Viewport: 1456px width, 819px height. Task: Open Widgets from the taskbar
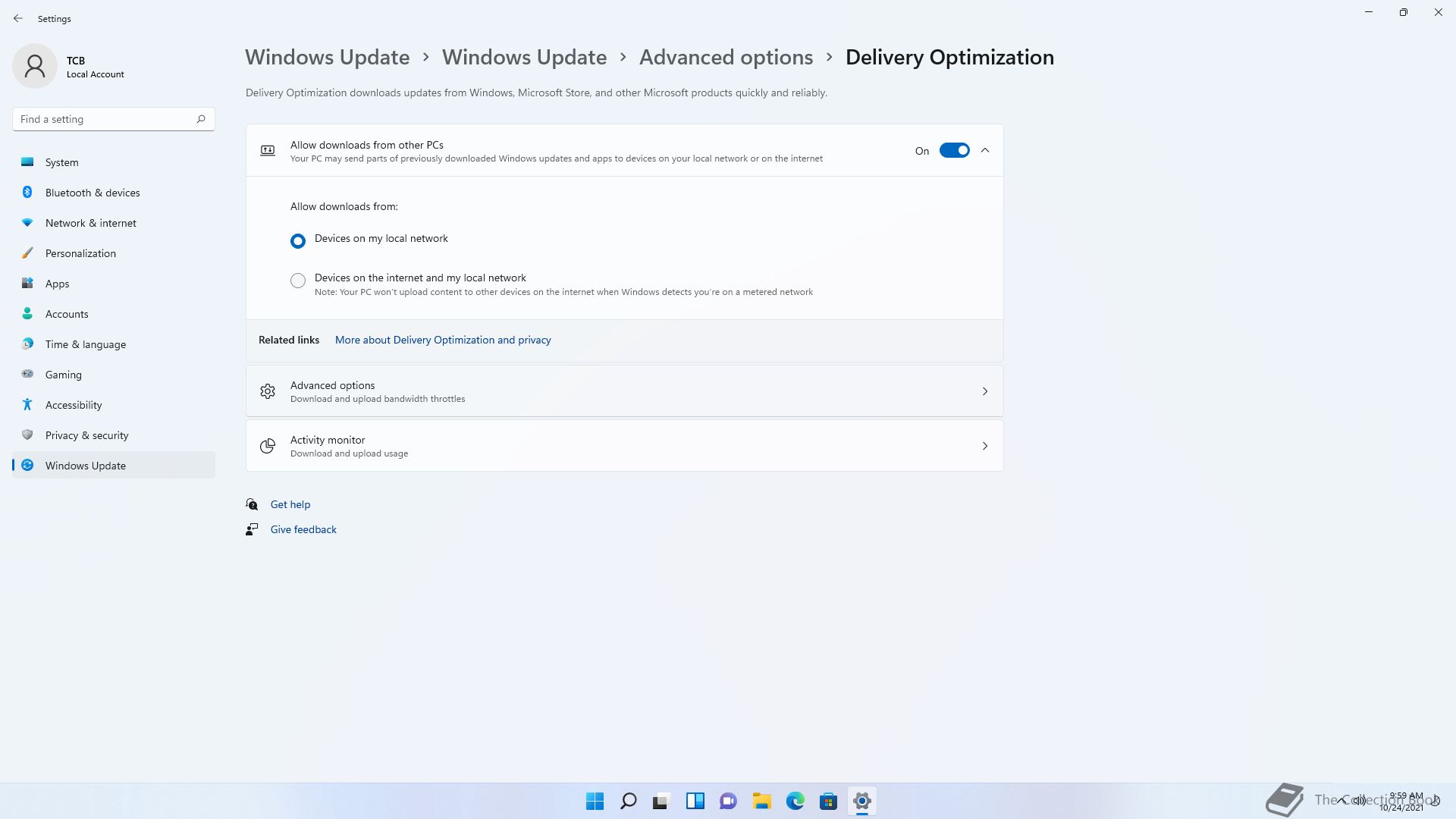[695, 801]
